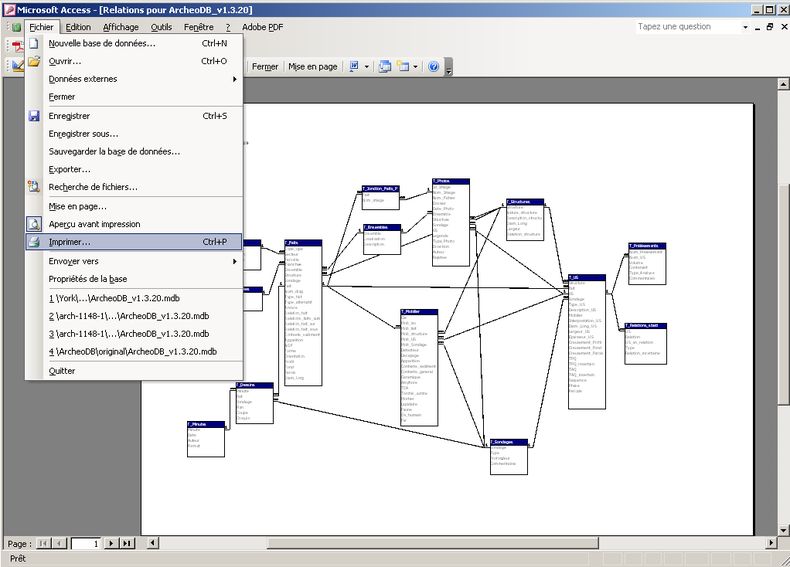Select Imprimer in the Fichier menu

pos(135,242)
